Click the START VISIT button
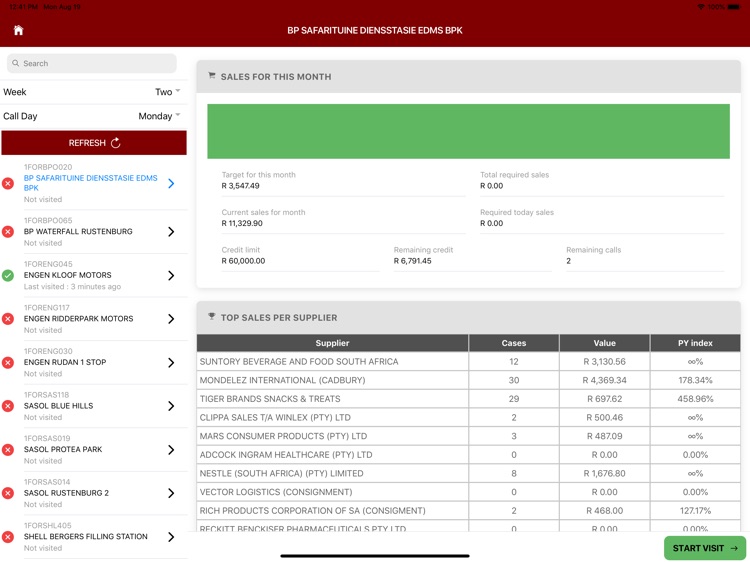750x562 pixels. (x=705, y=548)
